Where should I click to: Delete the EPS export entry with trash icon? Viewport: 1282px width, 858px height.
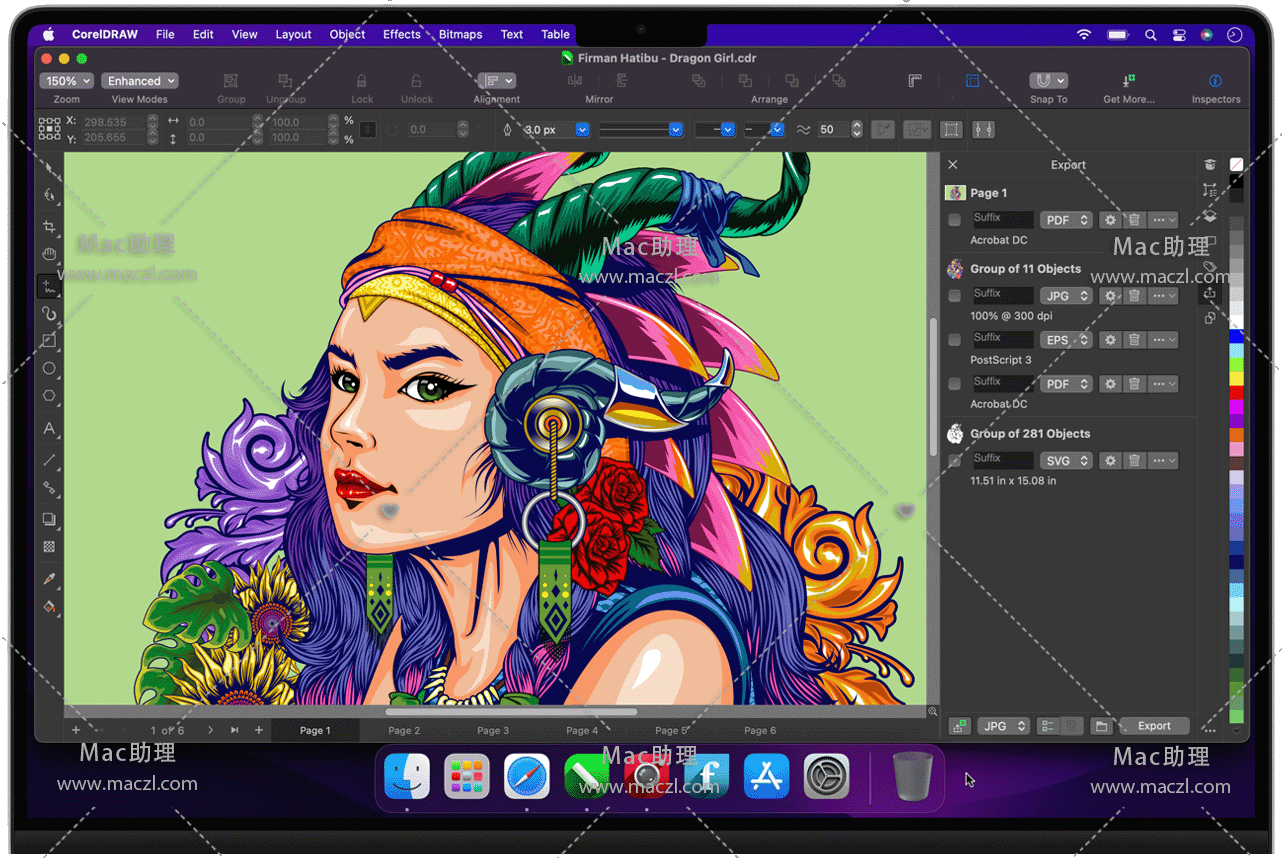[x=1134, y=340]
